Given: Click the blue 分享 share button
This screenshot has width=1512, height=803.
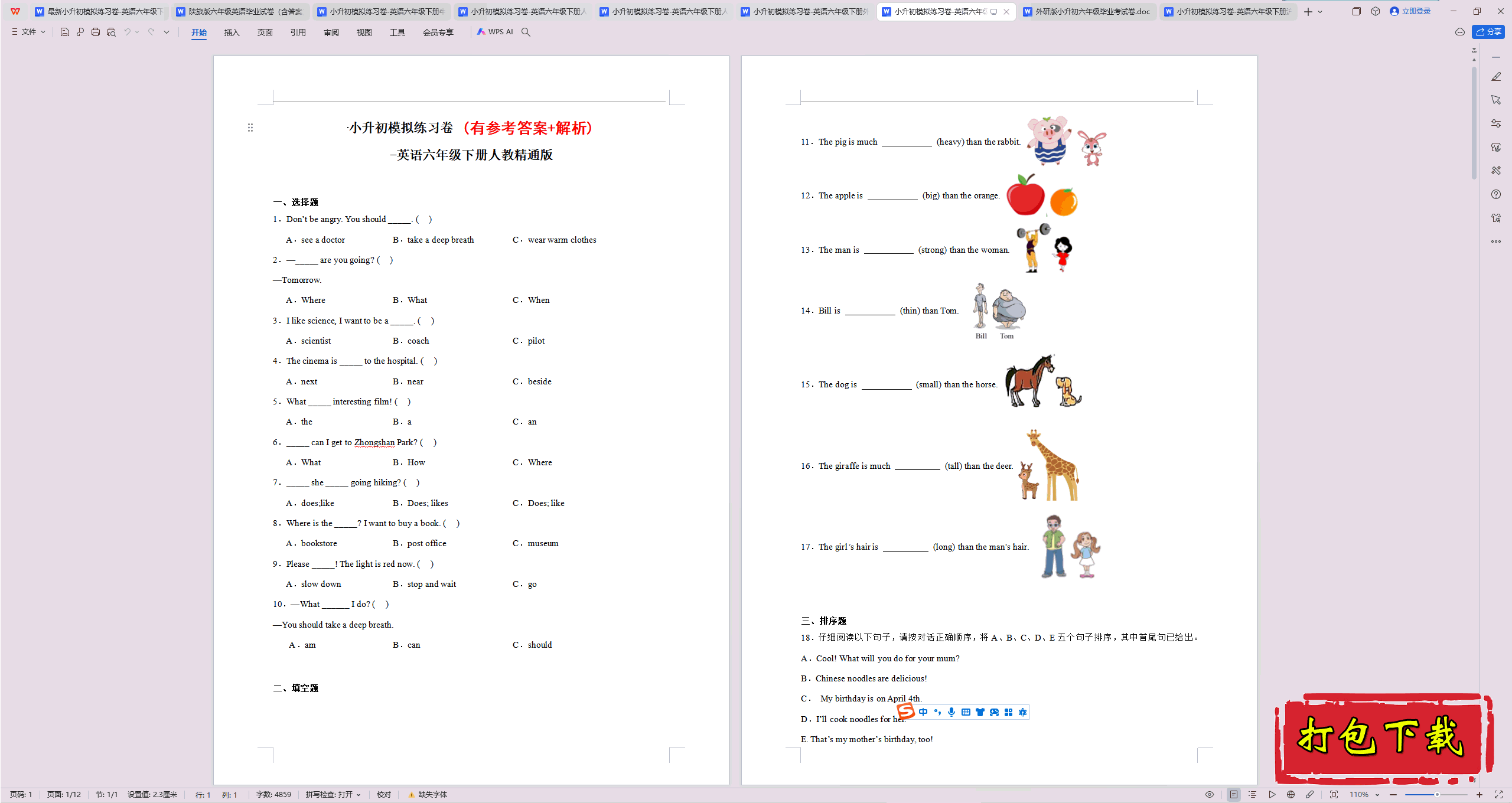Looking at the screenshot, I should click(x=1488, y=32).
